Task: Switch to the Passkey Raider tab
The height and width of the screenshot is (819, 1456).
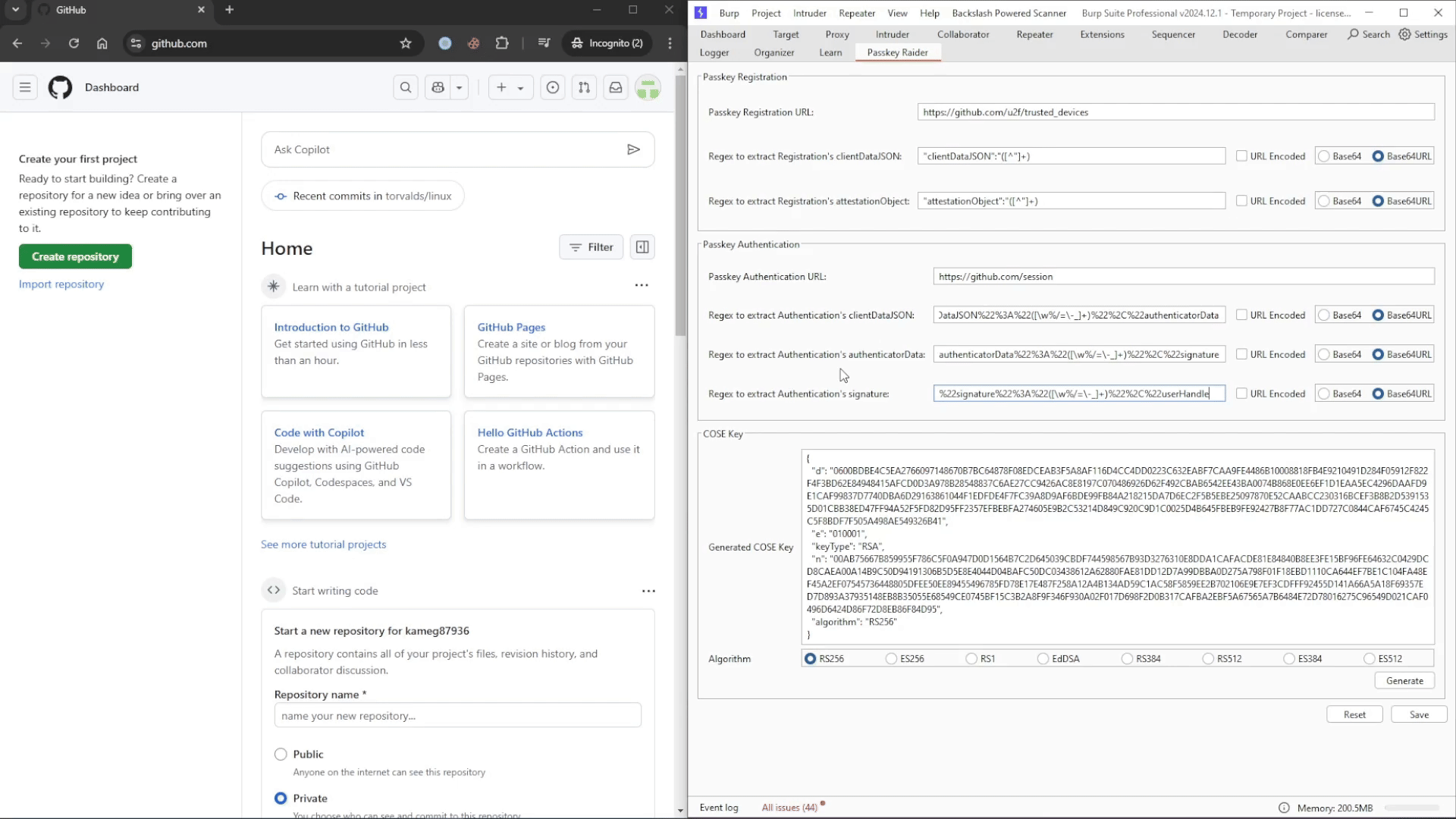Action: pyautogui.click(x=897, y=52)
